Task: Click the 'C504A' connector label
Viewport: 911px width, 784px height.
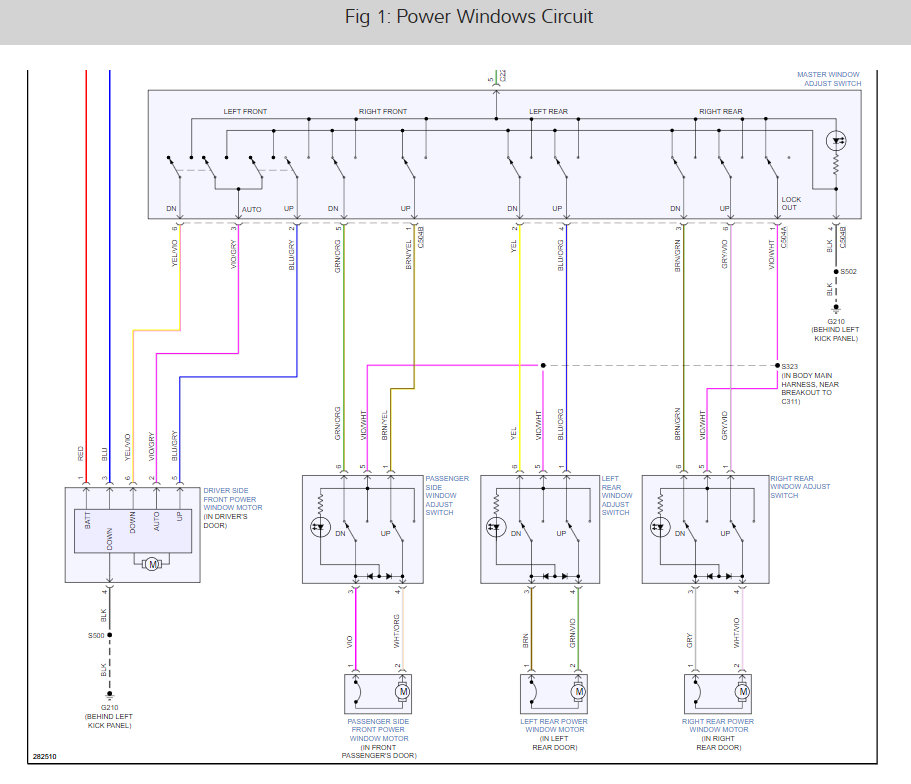Action: click(784, 238)
